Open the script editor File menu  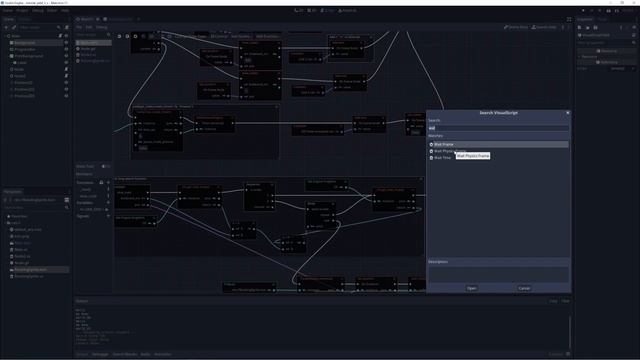click(x=79, y=27)
